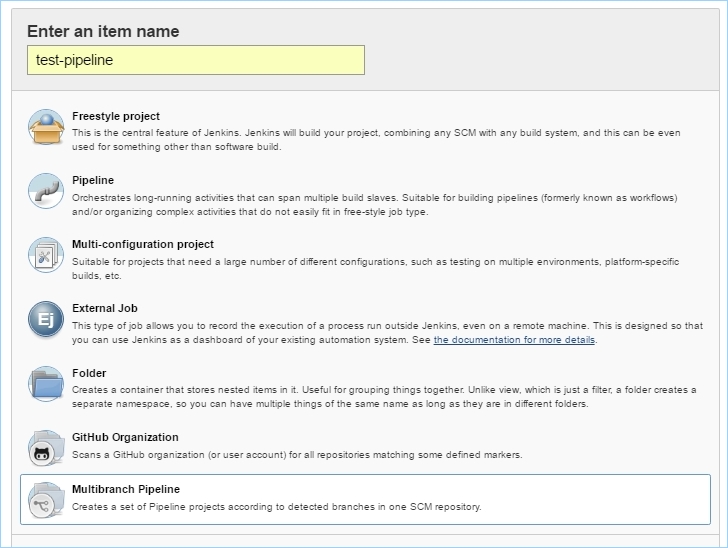Click the 'Enter an item name' heading

[103, 31]
